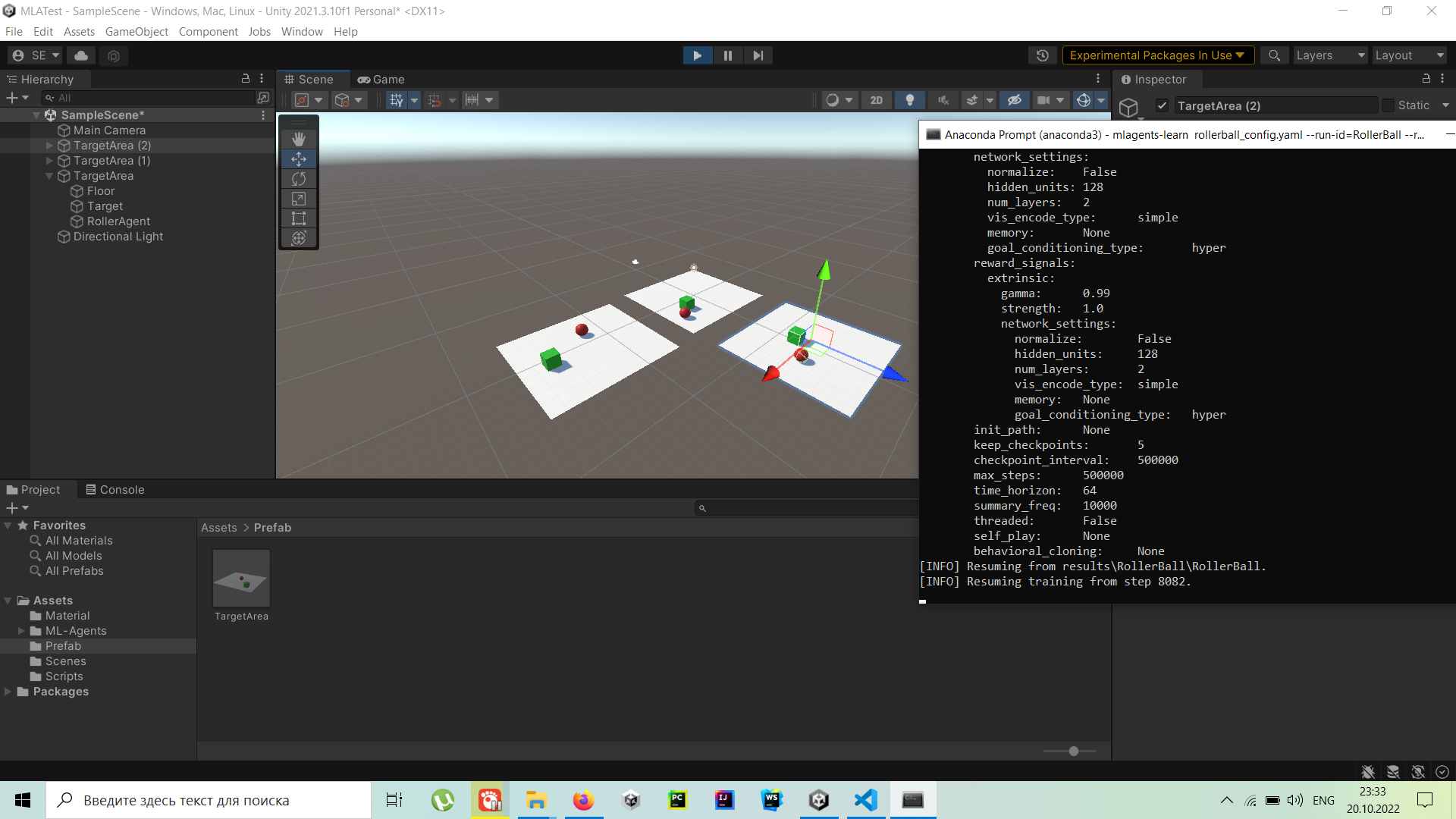1456x819 pixels.
Task: Toggle handle rotation global/local
Action: (350, 100)
